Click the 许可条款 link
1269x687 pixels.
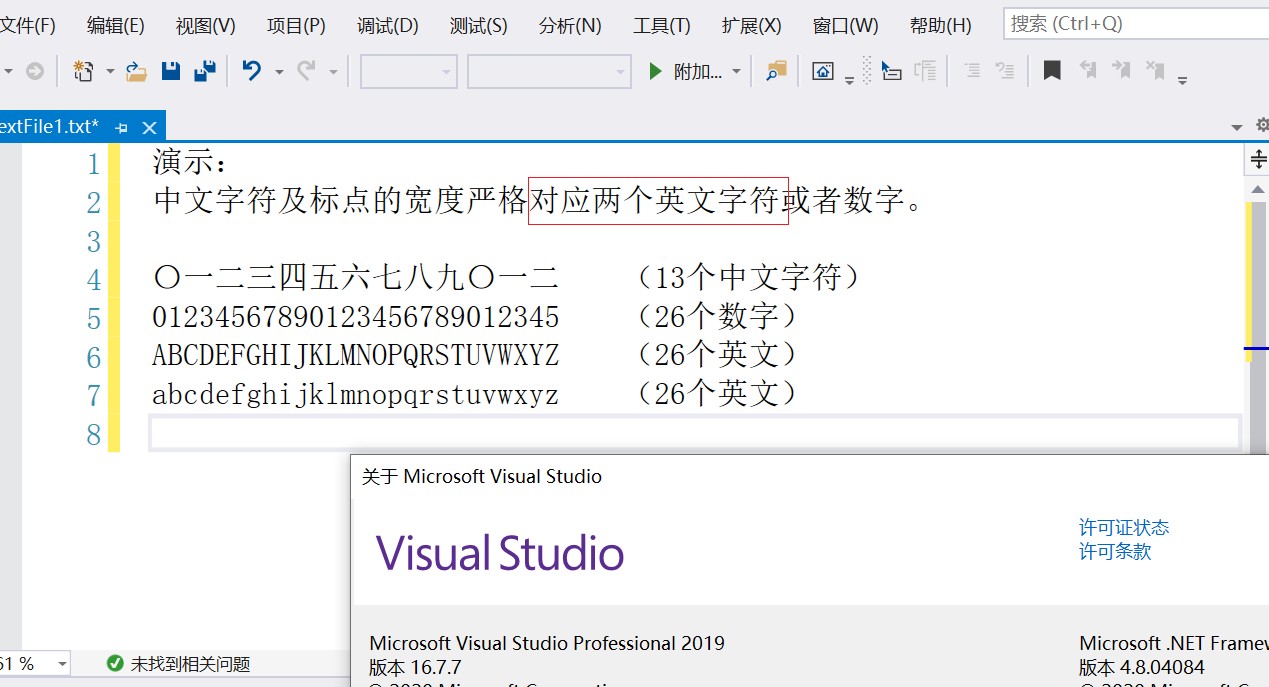click(1114, 550)
